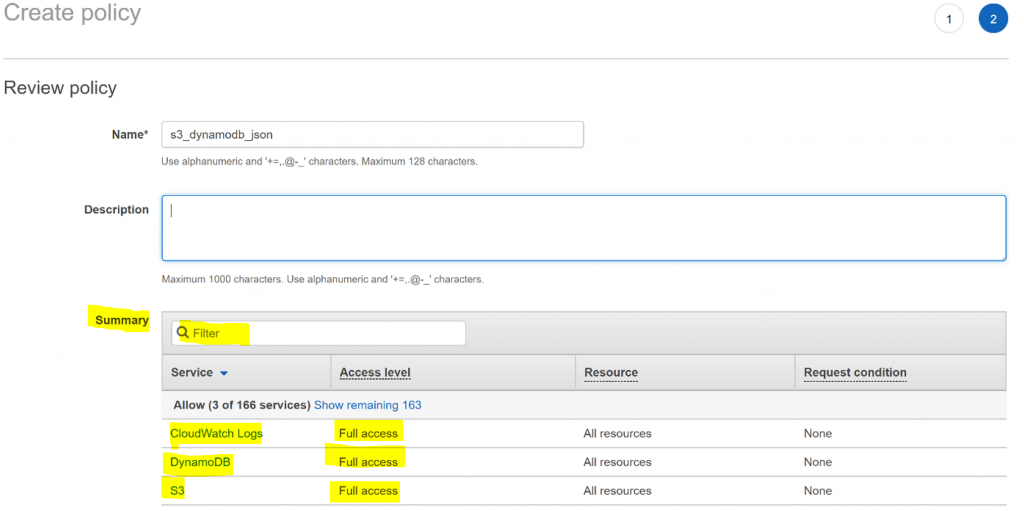The image size is (1024, 511).
Task: Click inside the Description text area
Action: click(583, 228)
